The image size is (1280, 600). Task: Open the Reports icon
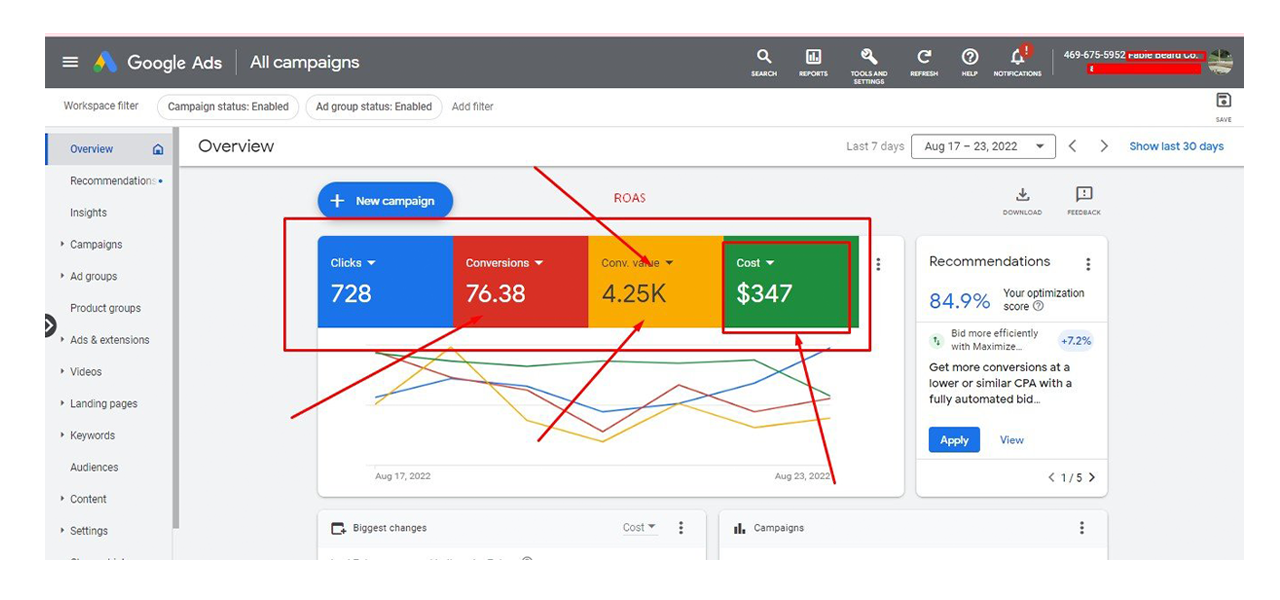click(x=813, y=58)
